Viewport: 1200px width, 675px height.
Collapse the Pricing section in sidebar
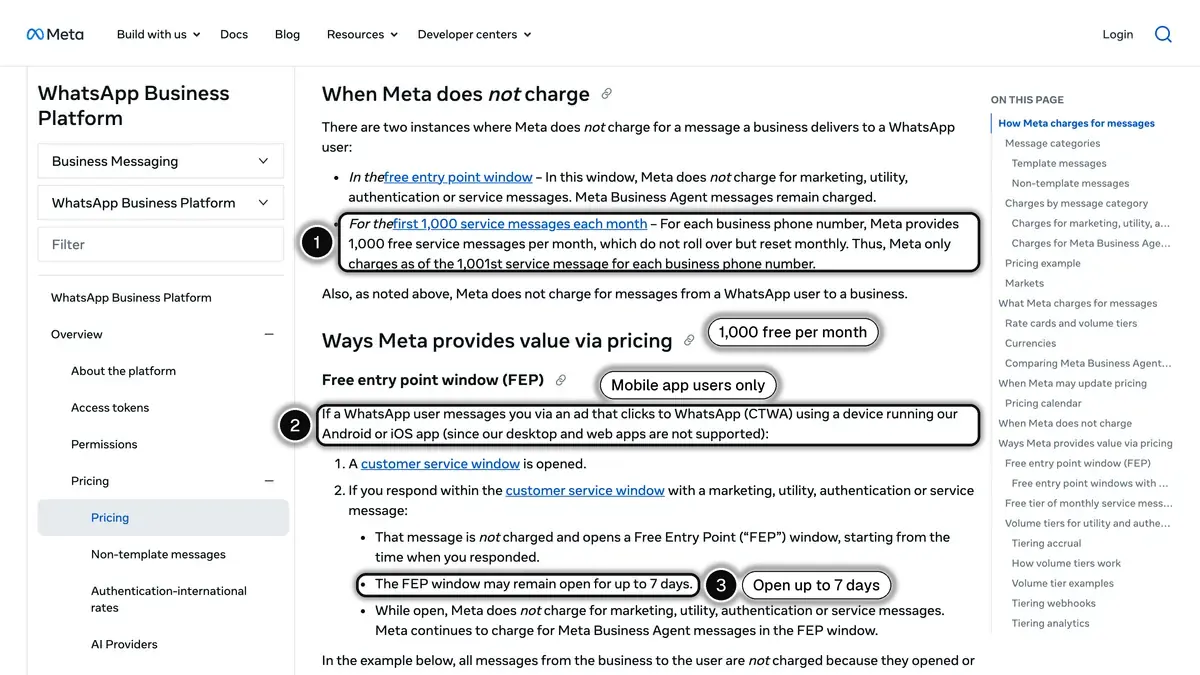269,481
